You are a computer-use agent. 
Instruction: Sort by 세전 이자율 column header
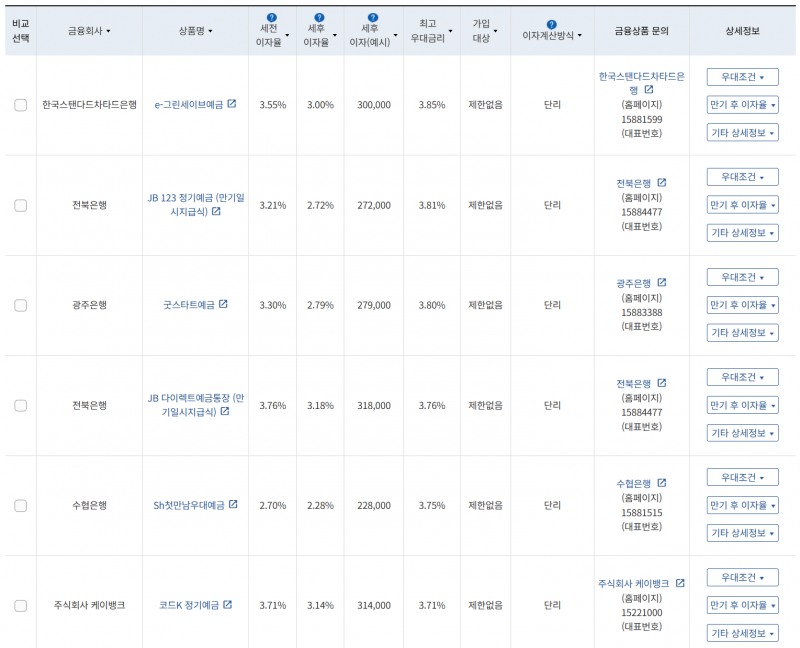tap(272, 35)
